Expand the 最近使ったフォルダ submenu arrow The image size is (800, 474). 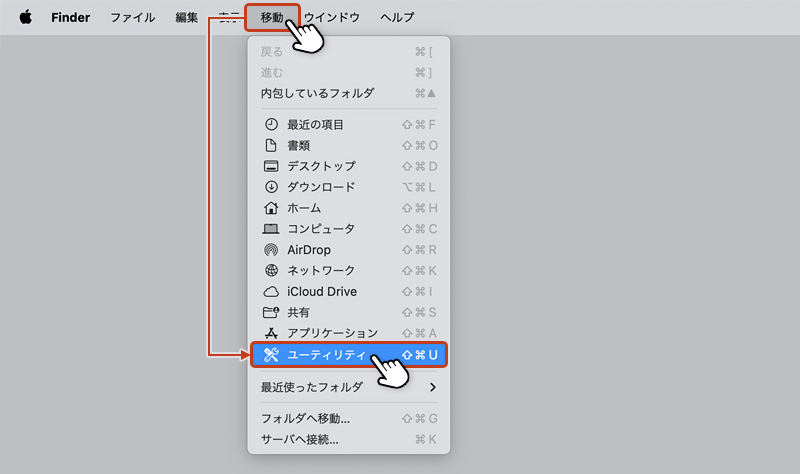(x=433, y=387)
